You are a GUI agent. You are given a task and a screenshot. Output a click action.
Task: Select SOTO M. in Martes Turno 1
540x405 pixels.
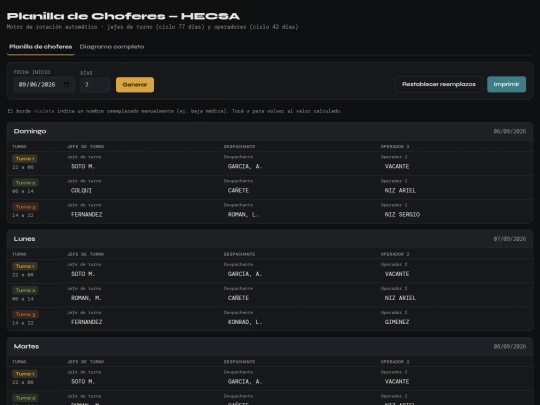[x=83, y=382]
